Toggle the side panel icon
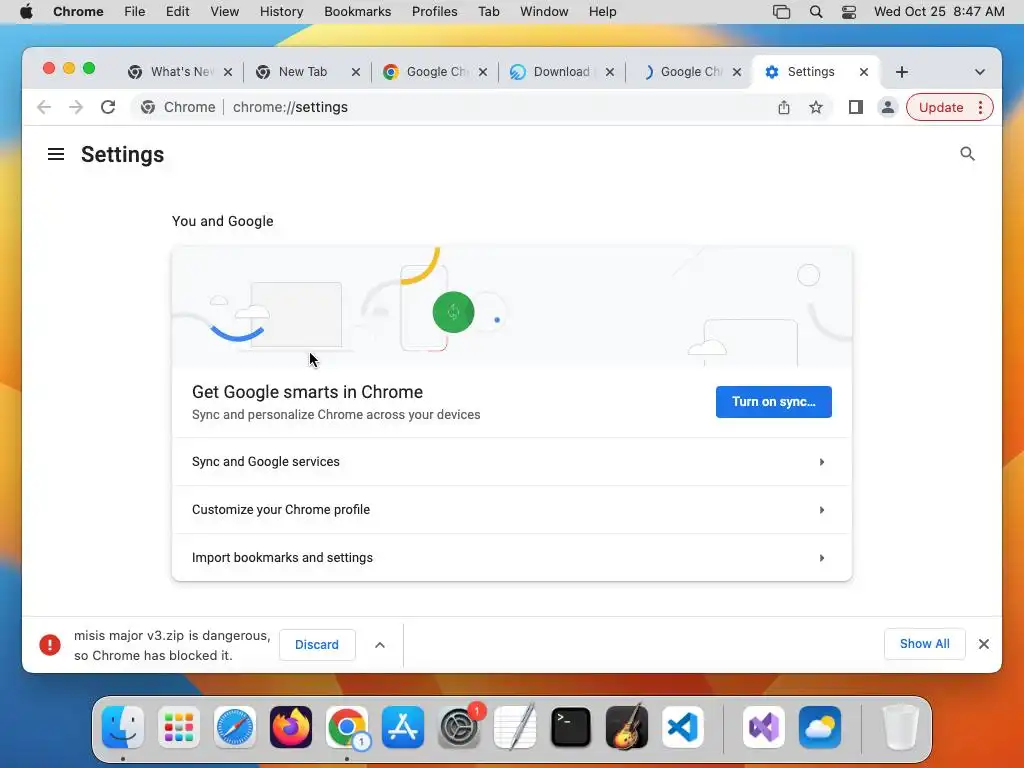1024x768 pixels. tap(856, 107)
